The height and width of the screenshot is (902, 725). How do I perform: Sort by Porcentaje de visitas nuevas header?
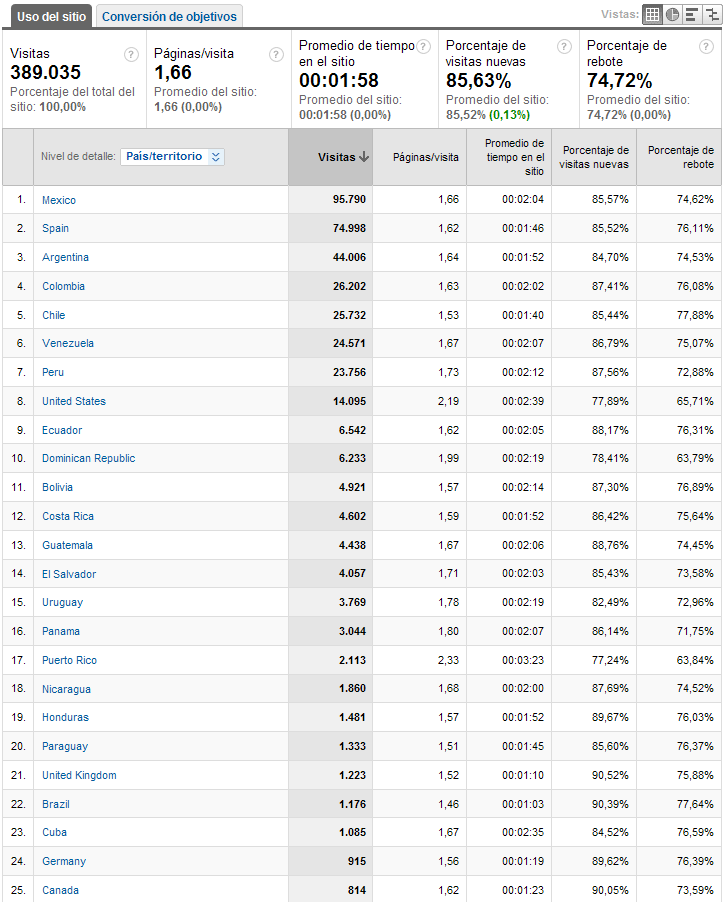point(595,157)
